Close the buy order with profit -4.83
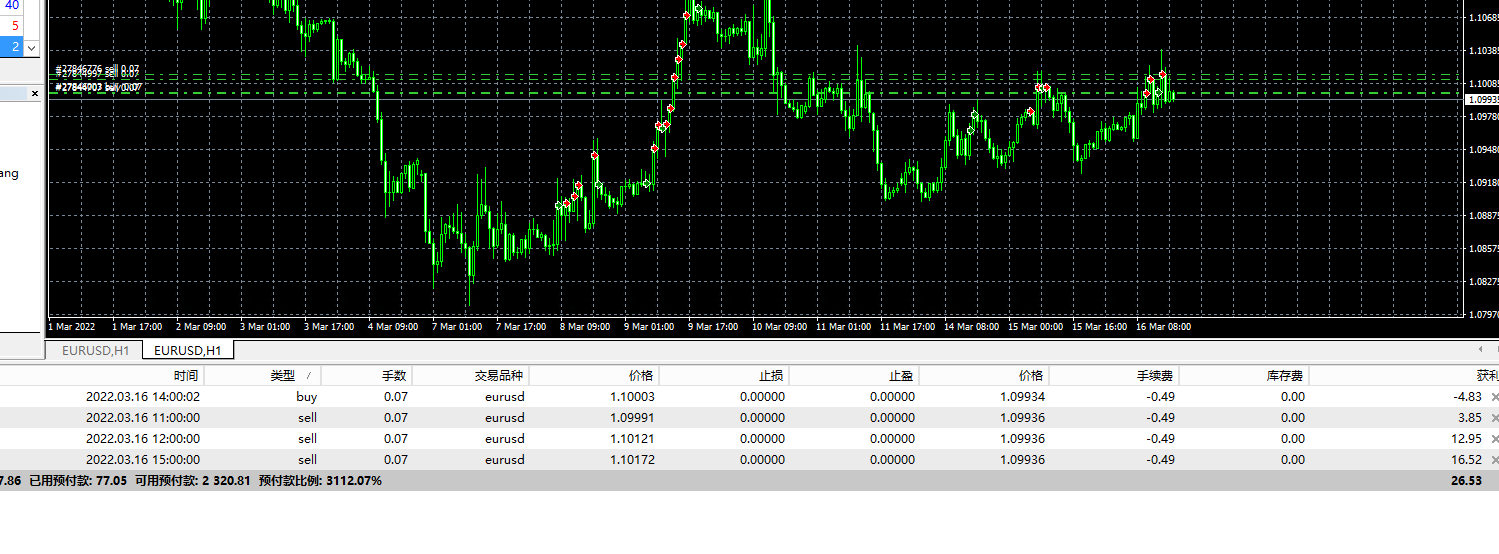 1494,397
